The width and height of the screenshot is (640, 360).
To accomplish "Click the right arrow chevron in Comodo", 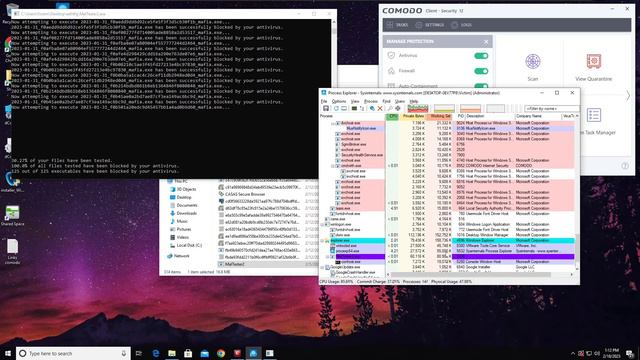I will pyautogui.click(x=628, y=95).
